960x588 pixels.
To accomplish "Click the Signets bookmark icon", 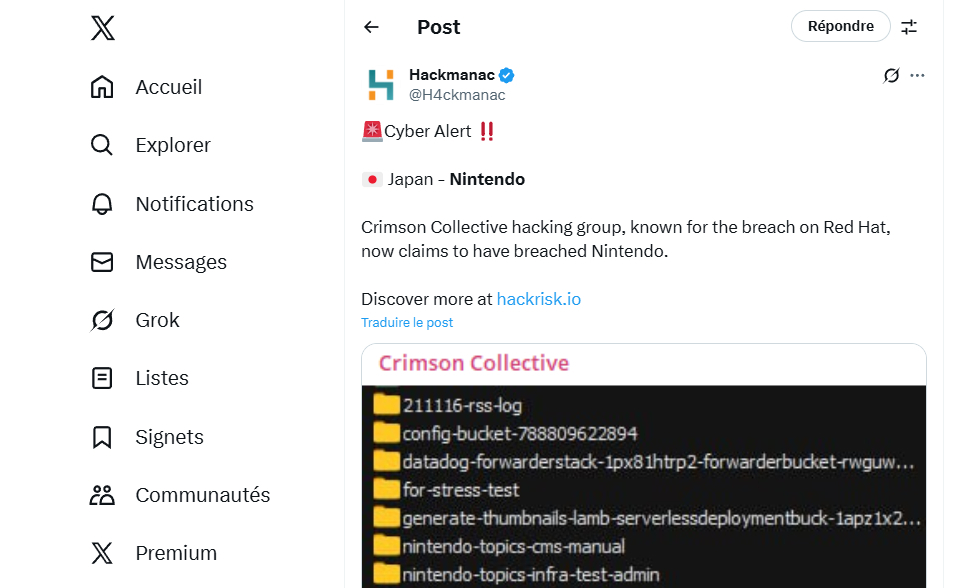I will pos(102,437).
